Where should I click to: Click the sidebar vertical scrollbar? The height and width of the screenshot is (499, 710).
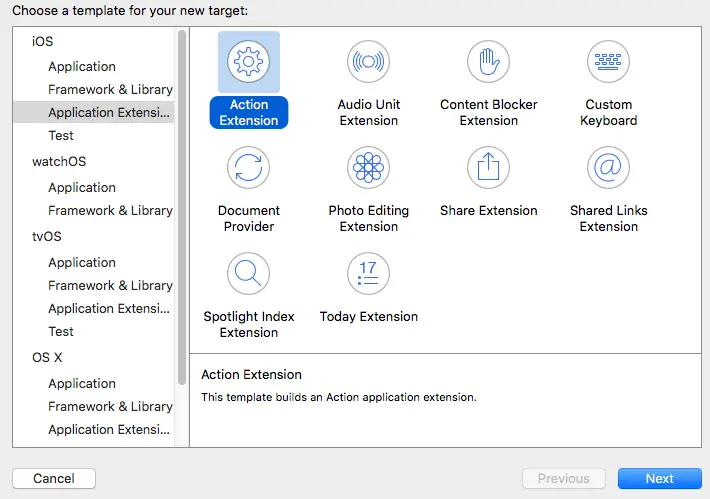(181, 200)
